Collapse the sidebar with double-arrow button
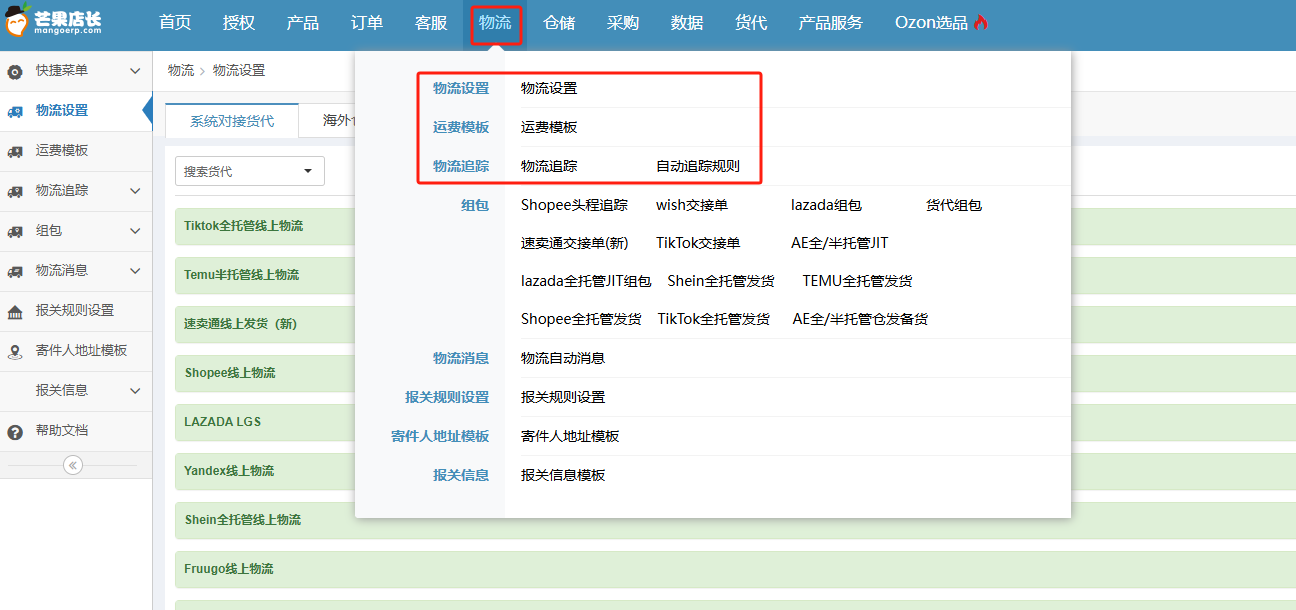 [72, 465]
